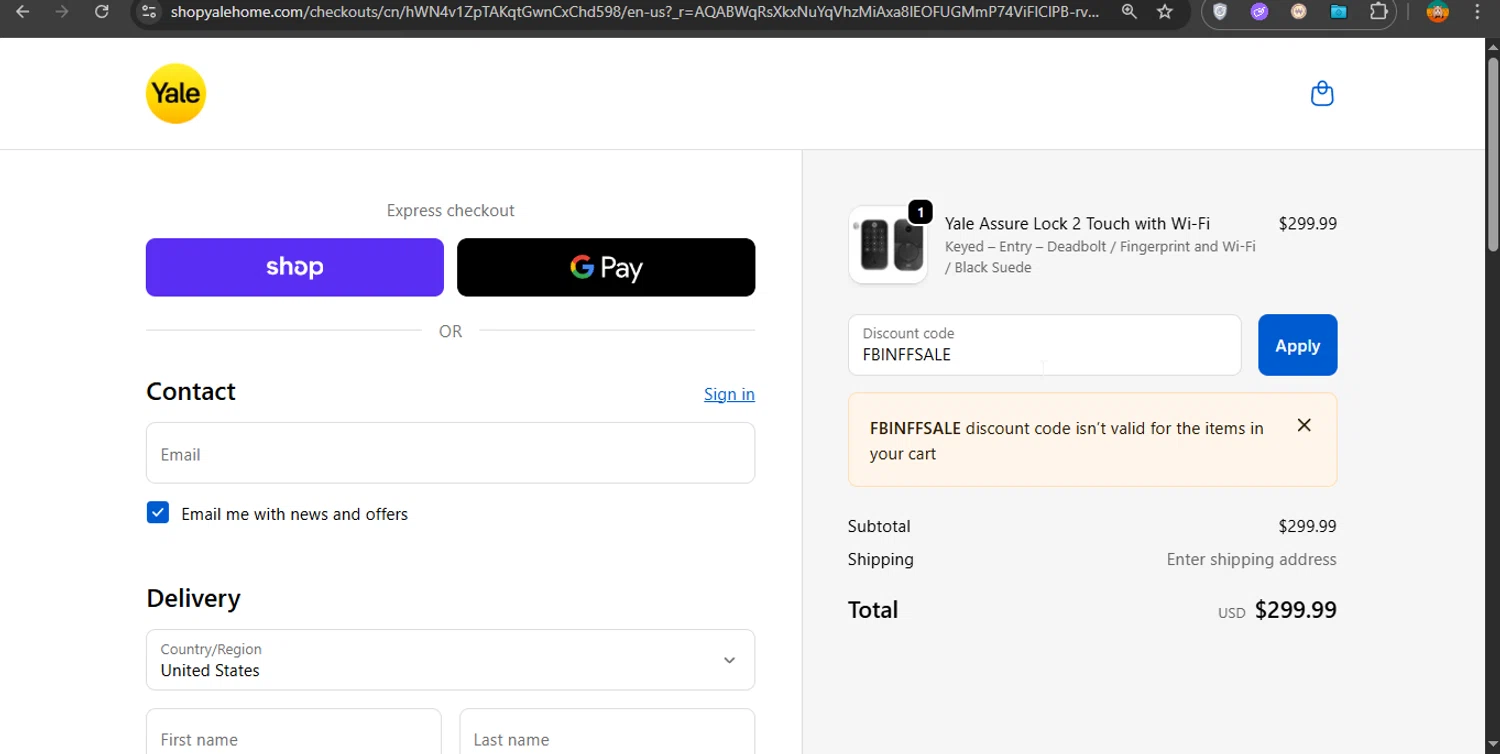1500x754 pixels.
Task: Click the browser forward arrow
Action: tap(62, 12)
